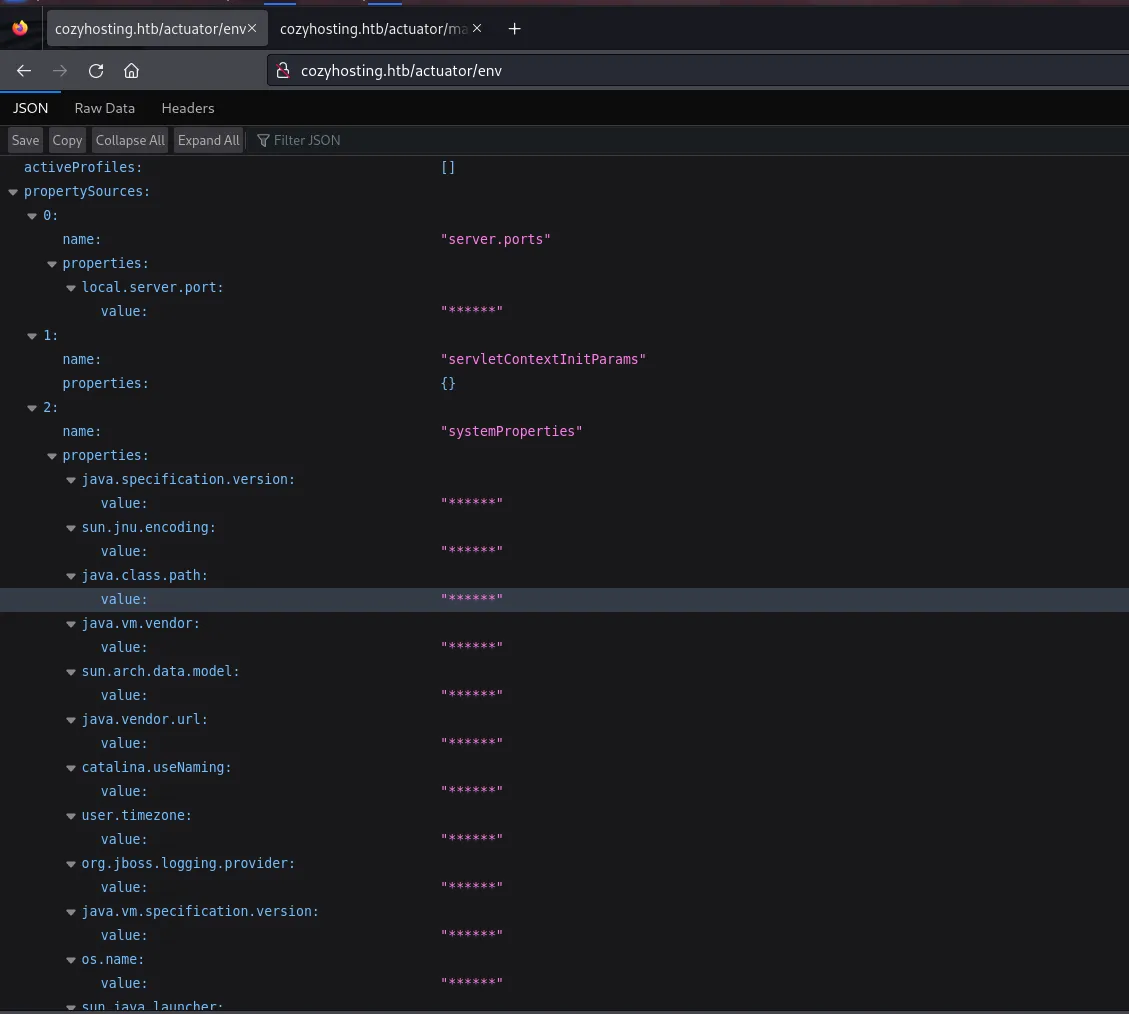Image resolution: width=1129 pixels, height=1014 pixels.
Task: Collapse propertySources item 0
Action: click(x=32, y=216)
